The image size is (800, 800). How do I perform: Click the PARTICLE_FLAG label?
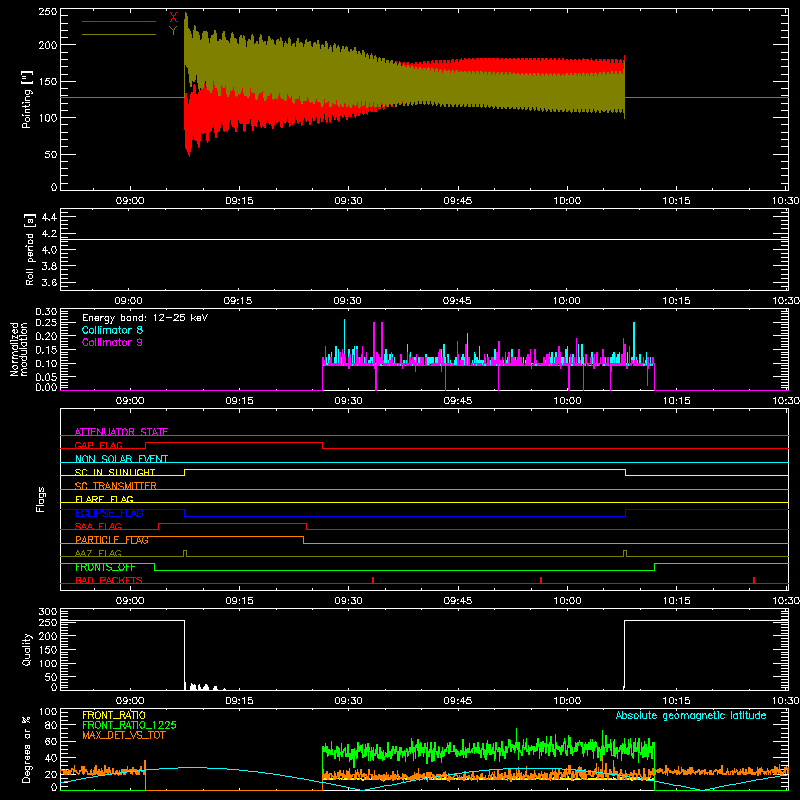[x=112, y=539]
